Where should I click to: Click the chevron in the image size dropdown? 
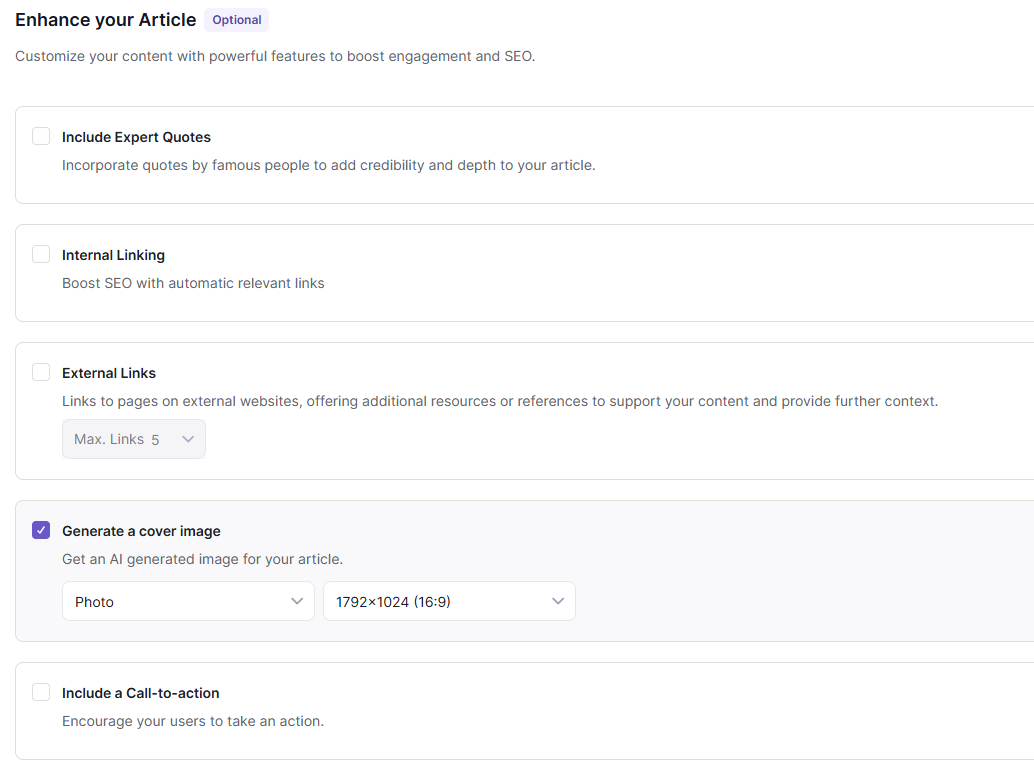[x=558, y=601]
